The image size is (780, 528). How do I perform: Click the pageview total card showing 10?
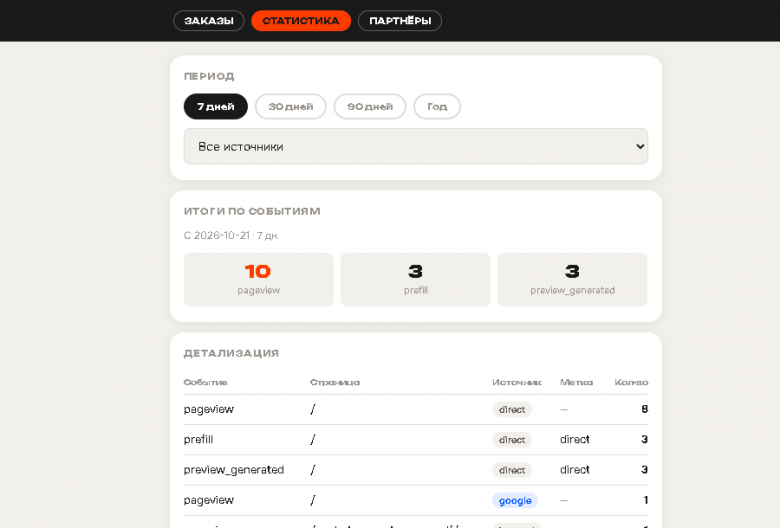point(259,279)
